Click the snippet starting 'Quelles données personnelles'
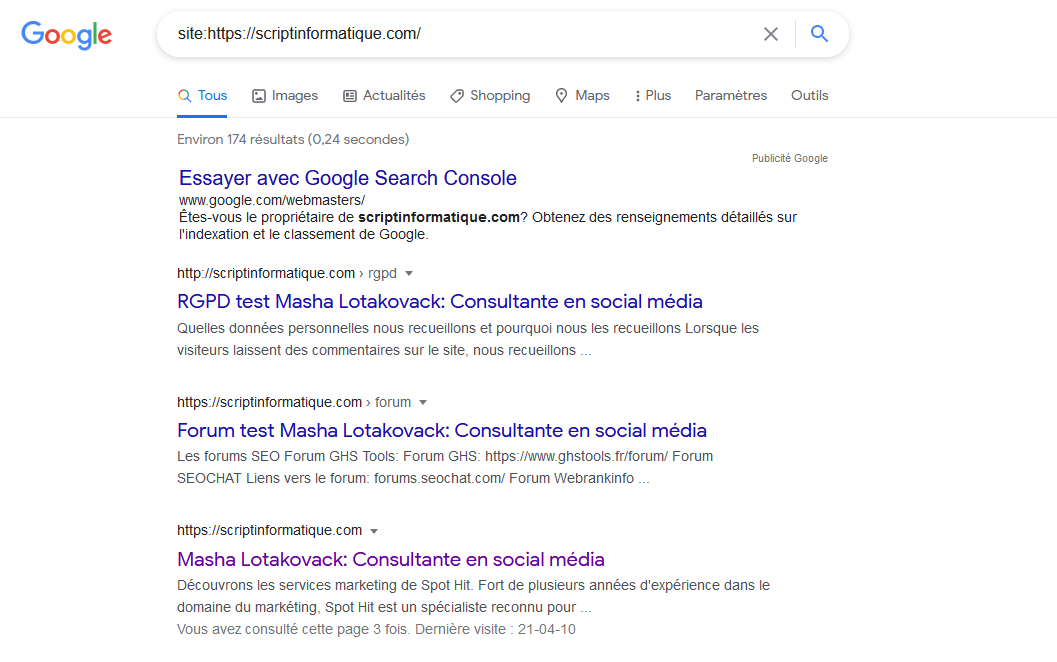The image size is (1057, 662). [x=468, y=339]
